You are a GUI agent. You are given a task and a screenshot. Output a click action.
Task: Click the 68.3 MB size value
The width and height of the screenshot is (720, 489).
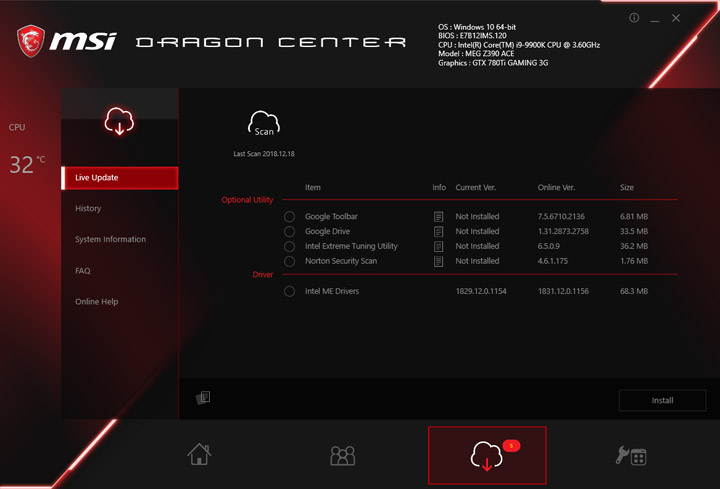(634, 291)
